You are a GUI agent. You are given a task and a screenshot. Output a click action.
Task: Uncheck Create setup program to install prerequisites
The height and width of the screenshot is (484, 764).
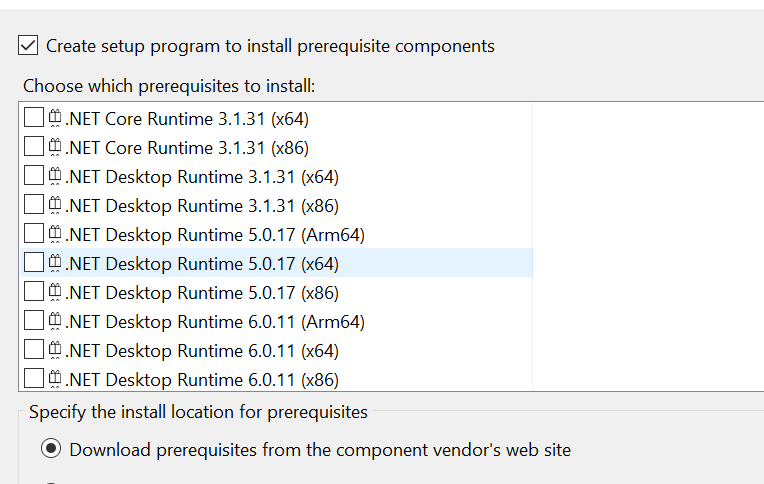pyautogui.click(x=29, y=46)
